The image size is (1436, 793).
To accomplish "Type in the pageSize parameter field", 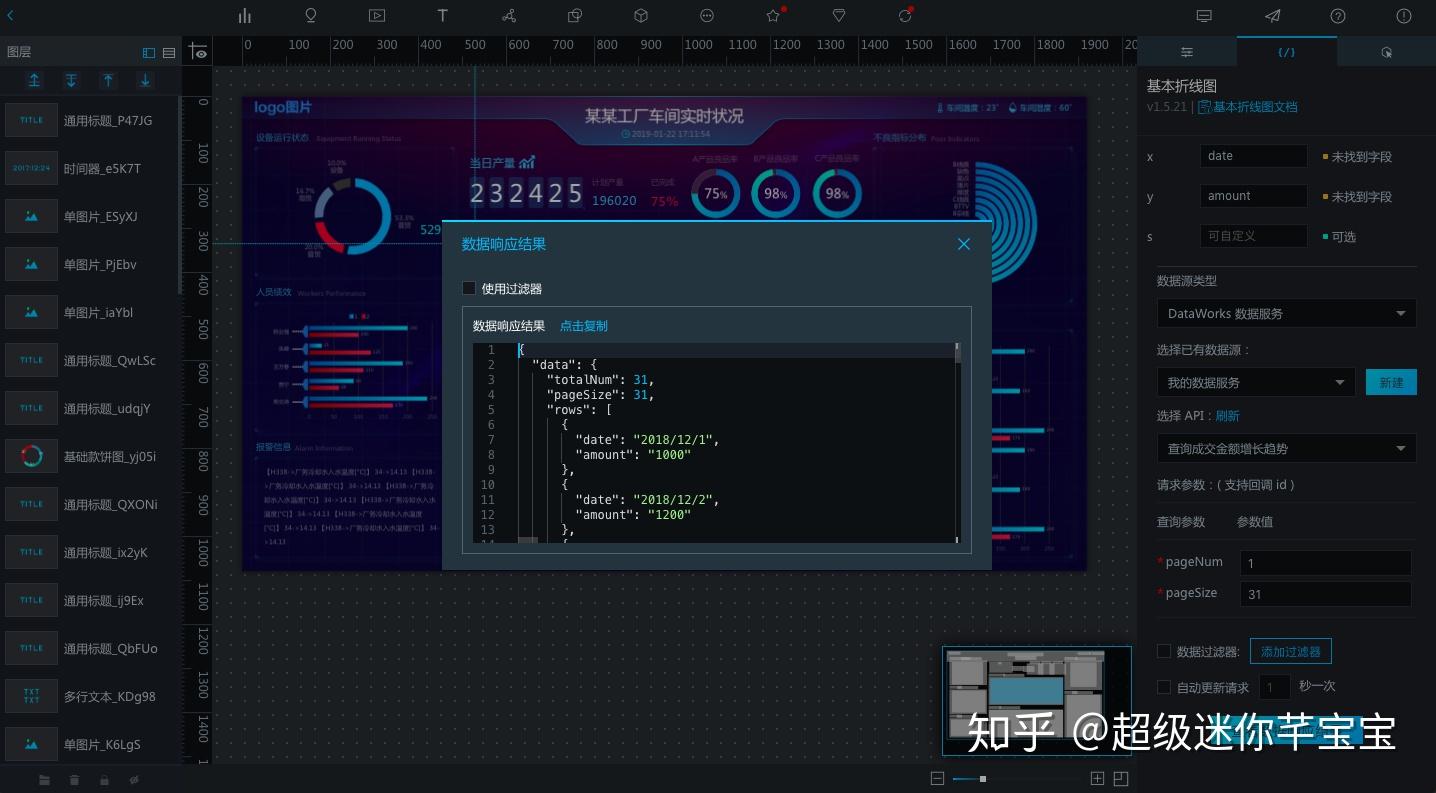I will 1326,593.
